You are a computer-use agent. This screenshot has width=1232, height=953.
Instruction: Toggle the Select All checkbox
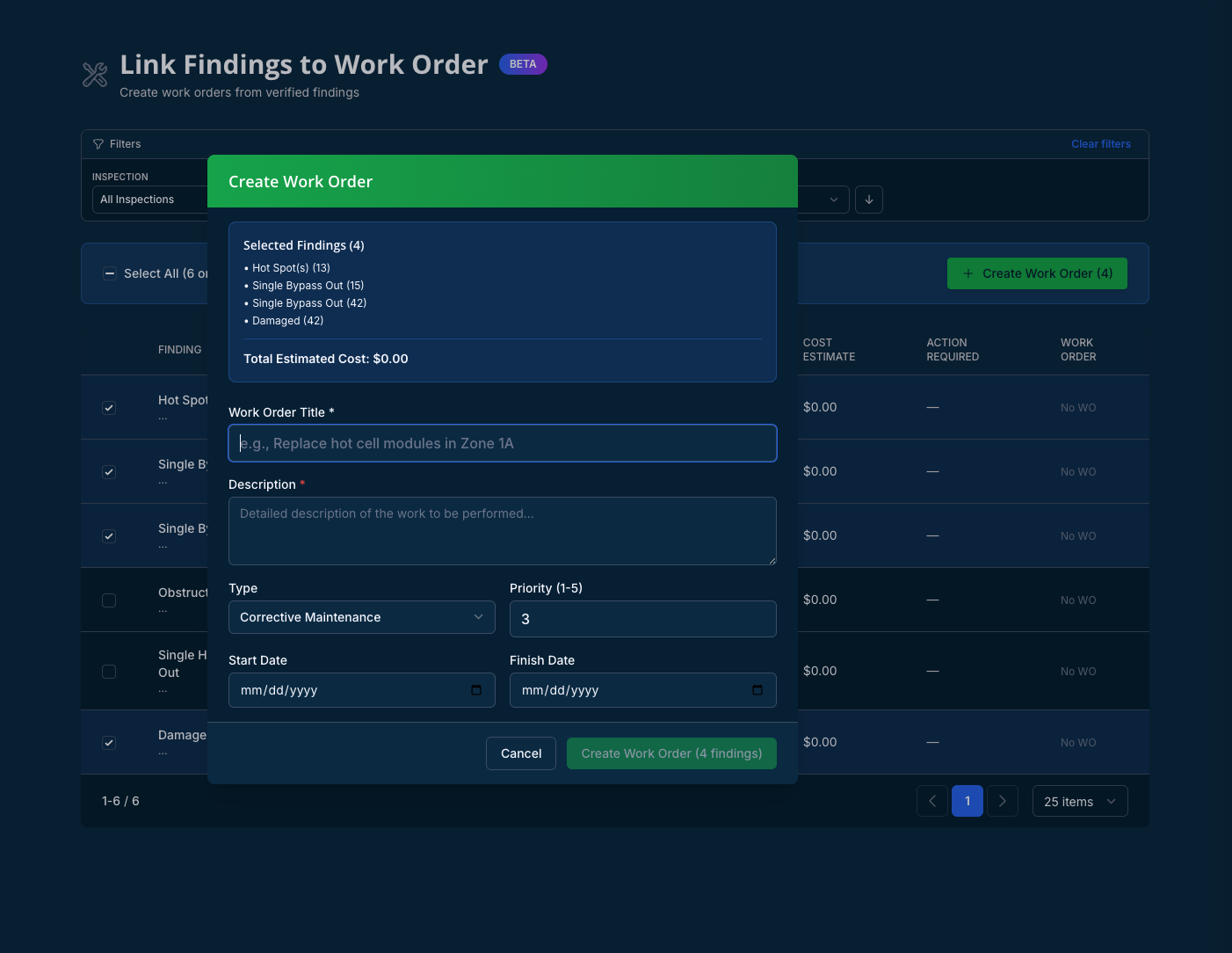110,273
